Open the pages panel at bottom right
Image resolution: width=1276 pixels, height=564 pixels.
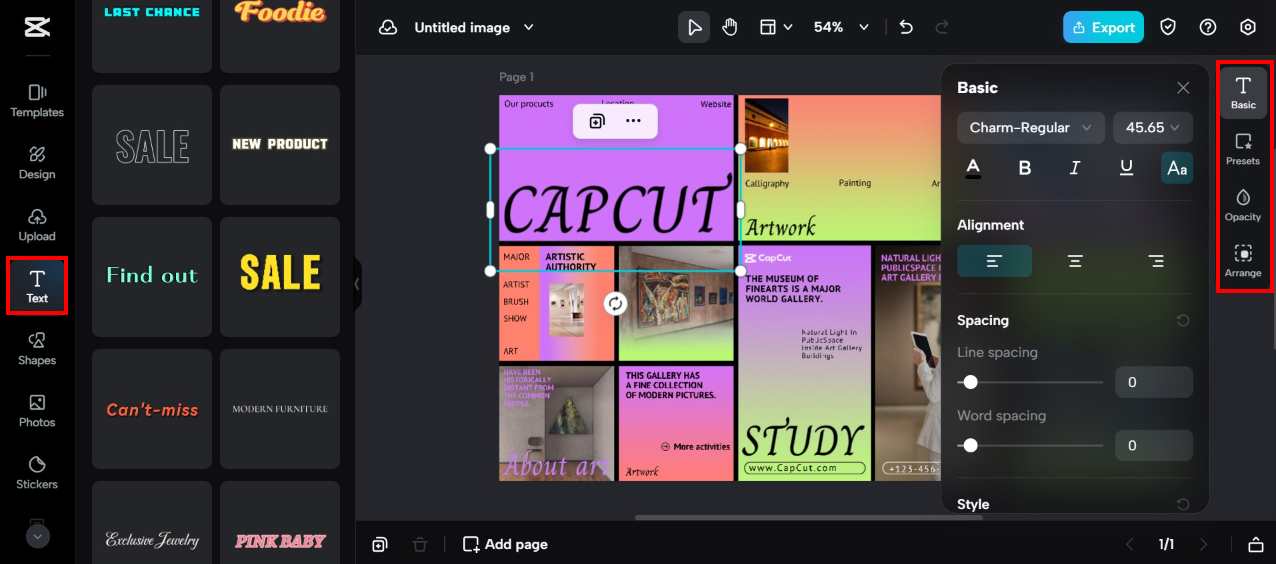[x=1256, y=544]
